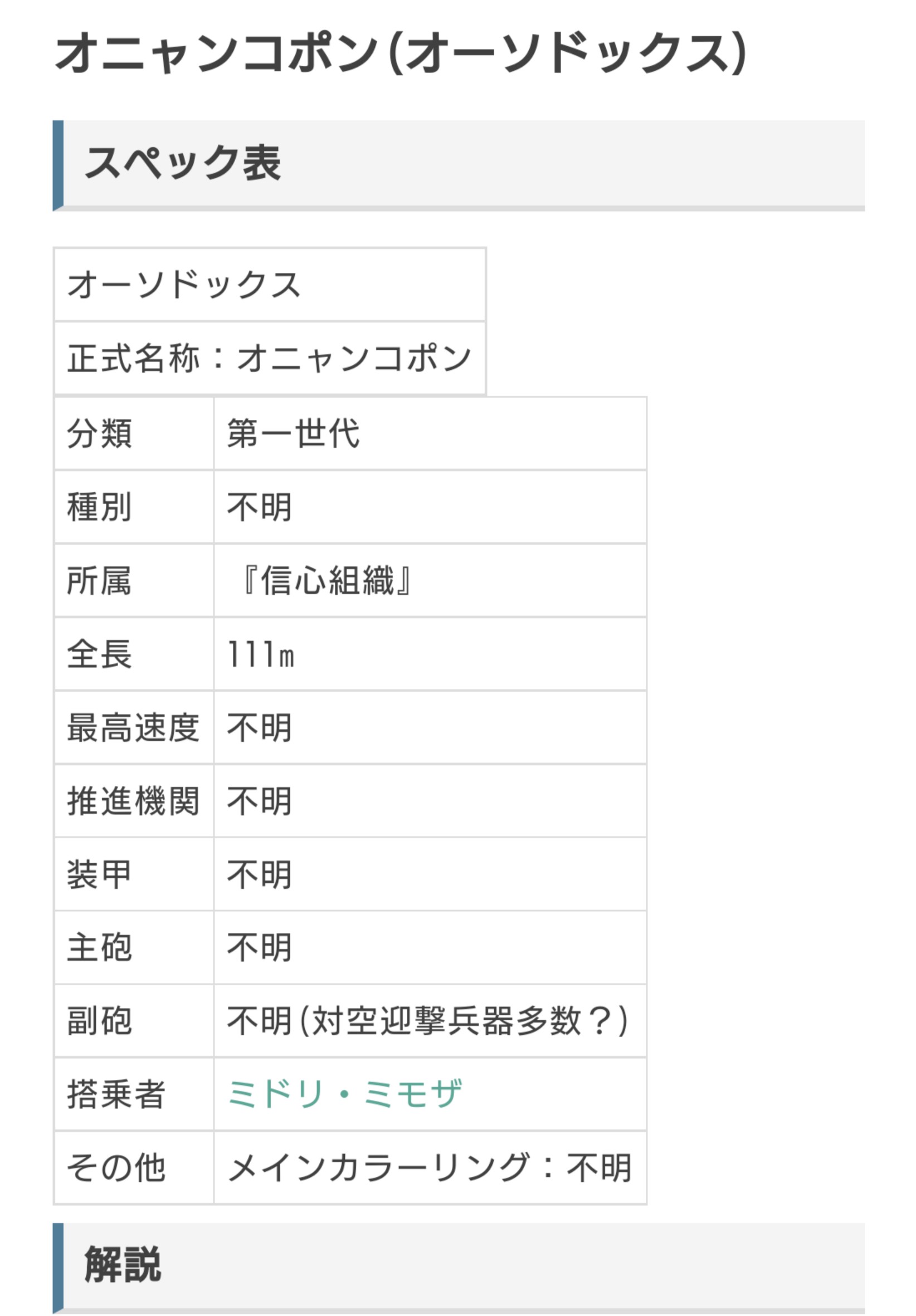This screenshot has height=1316, width=916.
Task: Click the 第一世代 value cell
Action: point(430,433)
